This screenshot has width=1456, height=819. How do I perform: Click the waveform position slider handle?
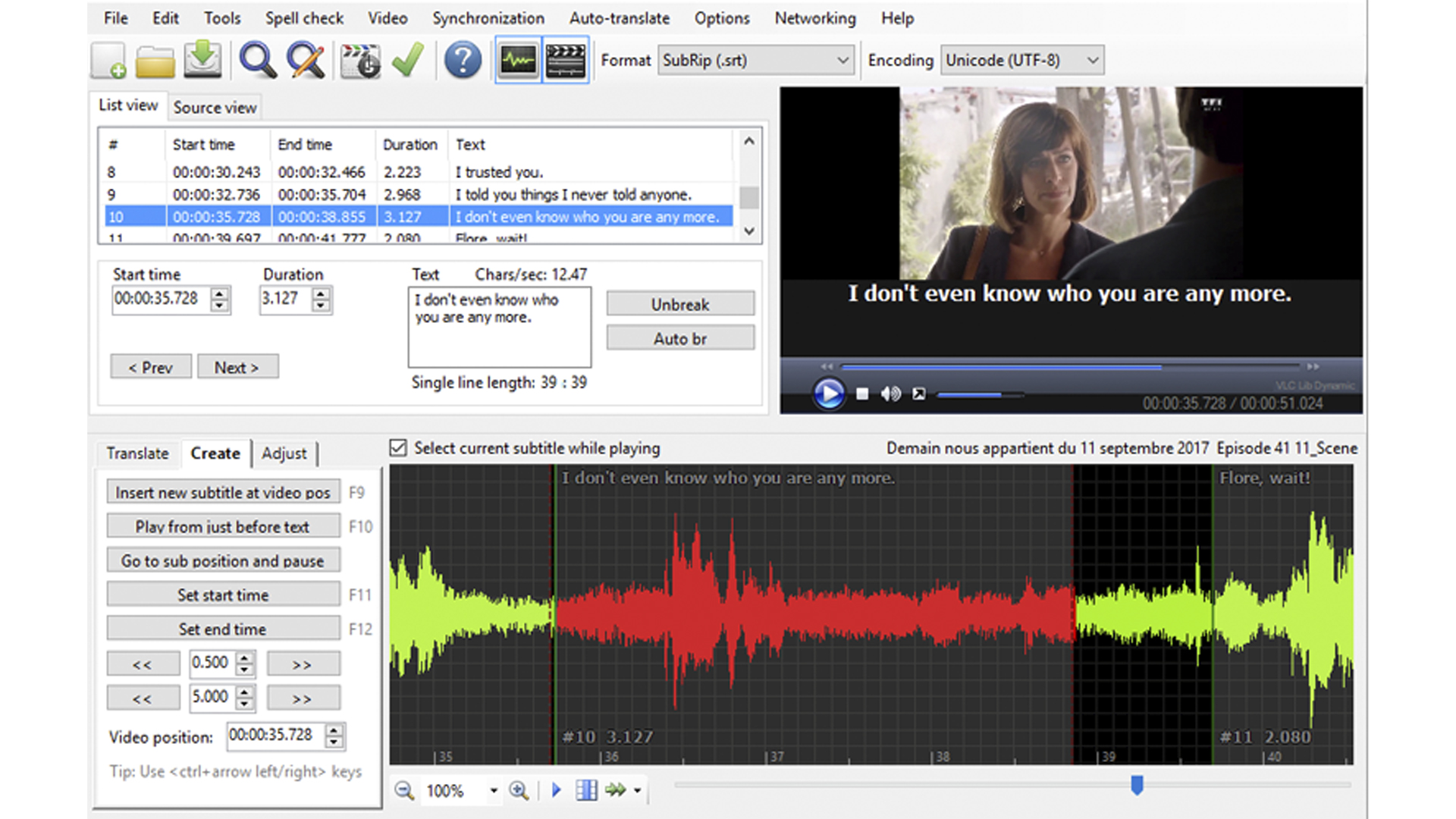point(1137,785)
